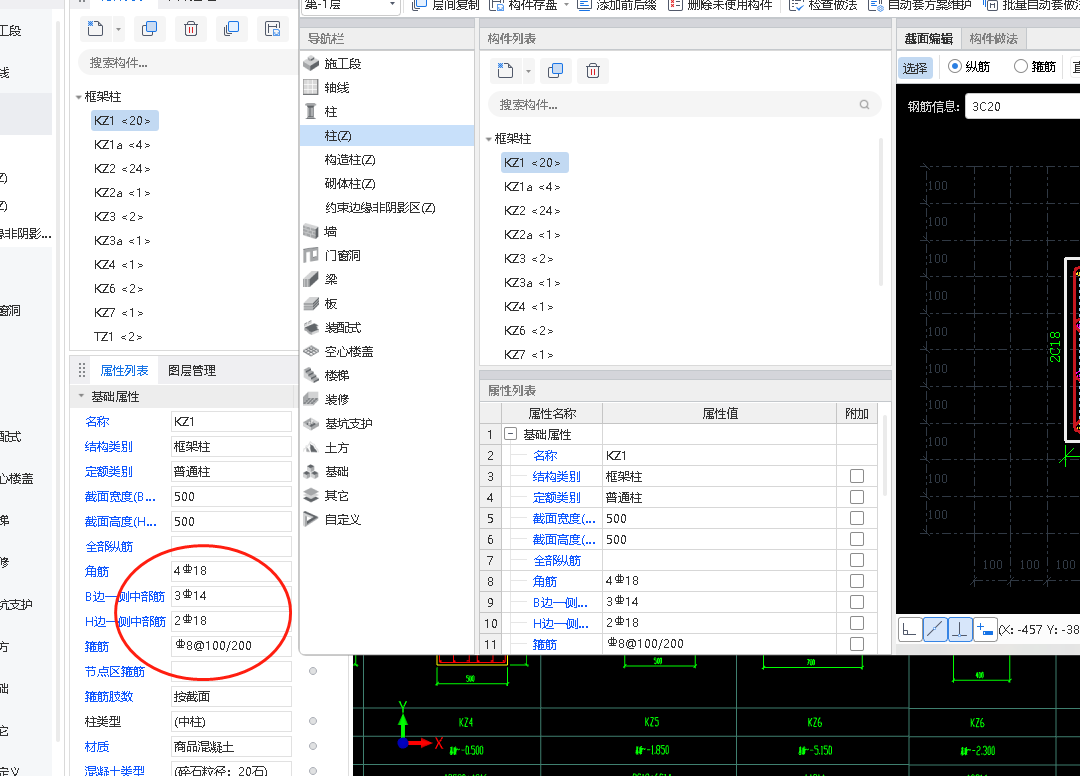1080x776 pixels.
Task: Select the 箍筋 radio button
Action: tap(1021, 66)
